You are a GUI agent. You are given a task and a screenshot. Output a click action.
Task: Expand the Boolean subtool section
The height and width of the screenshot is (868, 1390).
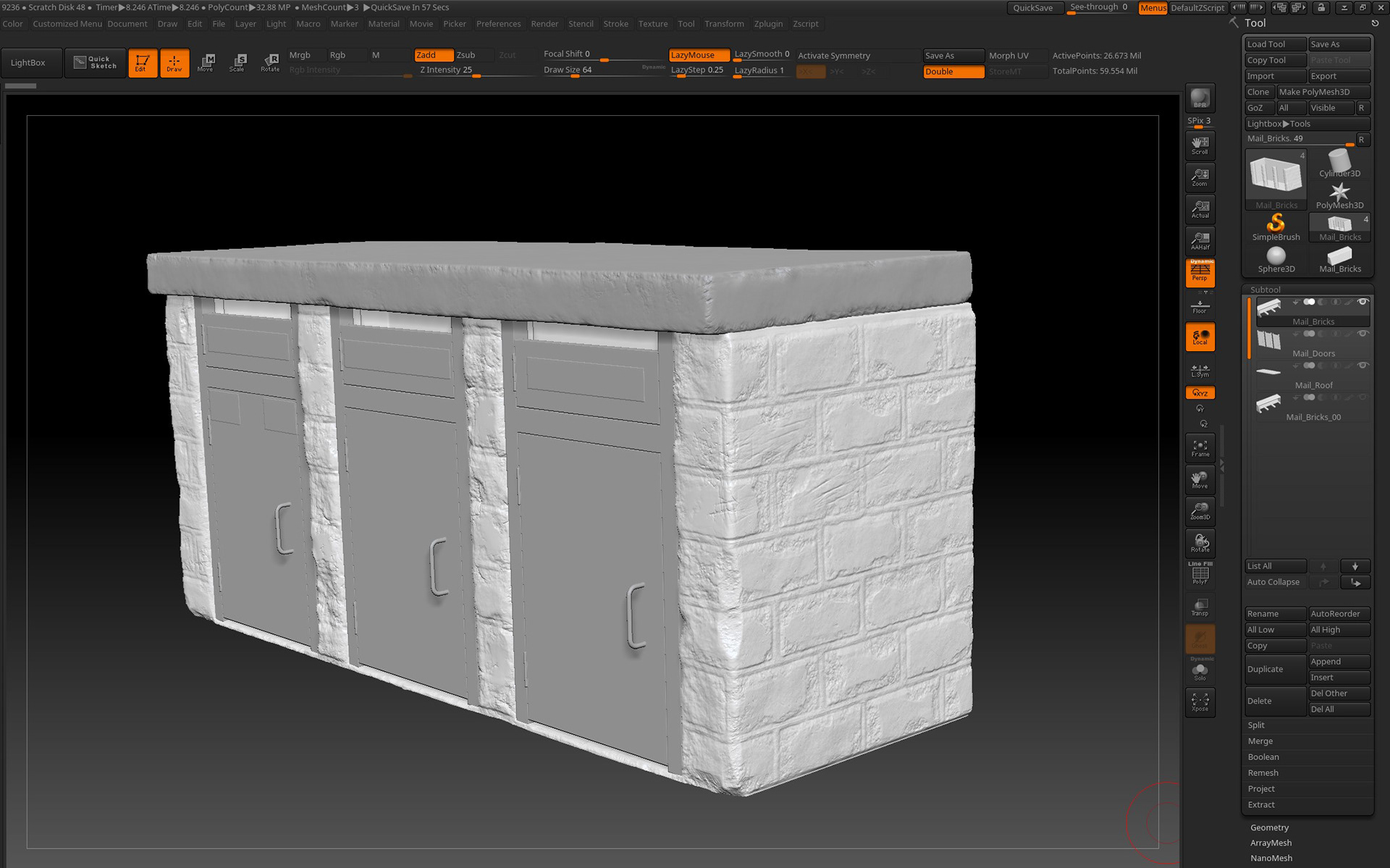point(1263,757)
